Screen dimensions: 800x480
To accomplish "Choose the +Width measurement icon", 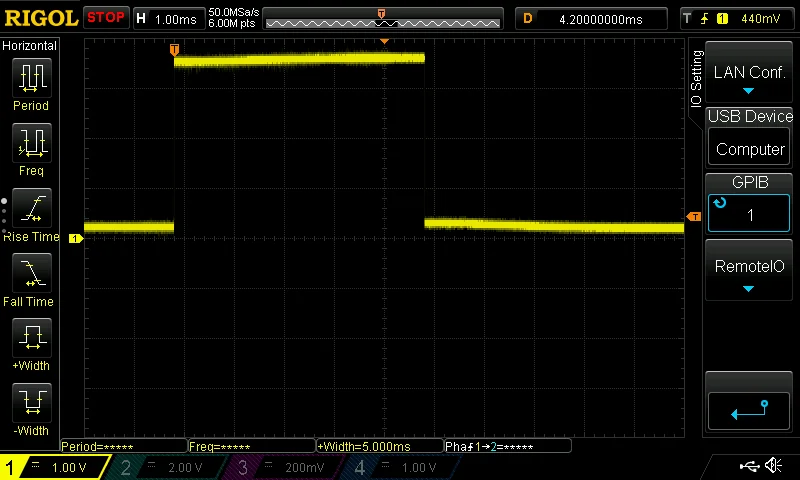I will (x=31, y=338).
